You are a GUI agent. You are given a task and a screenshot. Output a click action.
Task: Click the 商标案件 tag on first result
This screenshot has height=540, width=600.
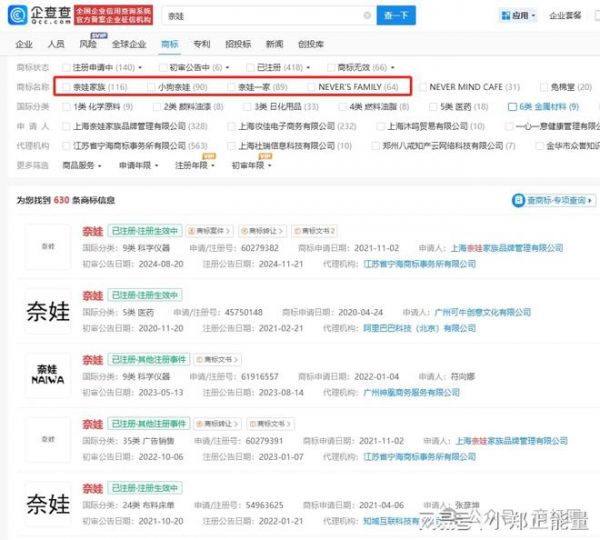click(209, 229)
